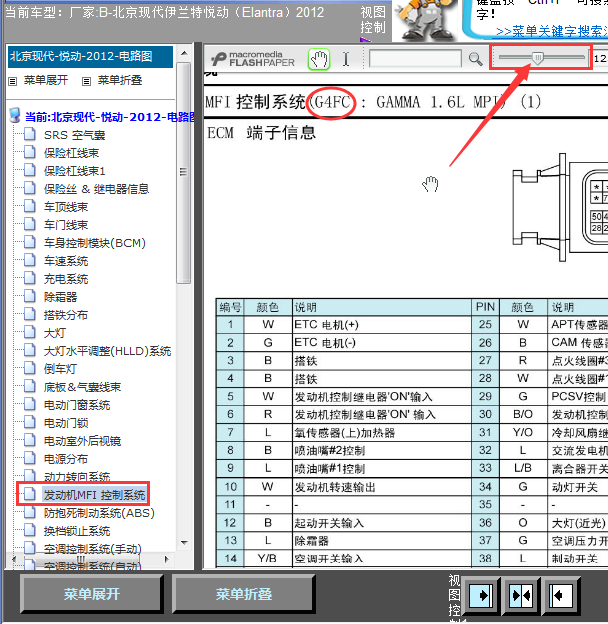Screen dimensions: 608x624
Task: Click table cell ETC 电机(+)
Action: [x=382, y=325]
